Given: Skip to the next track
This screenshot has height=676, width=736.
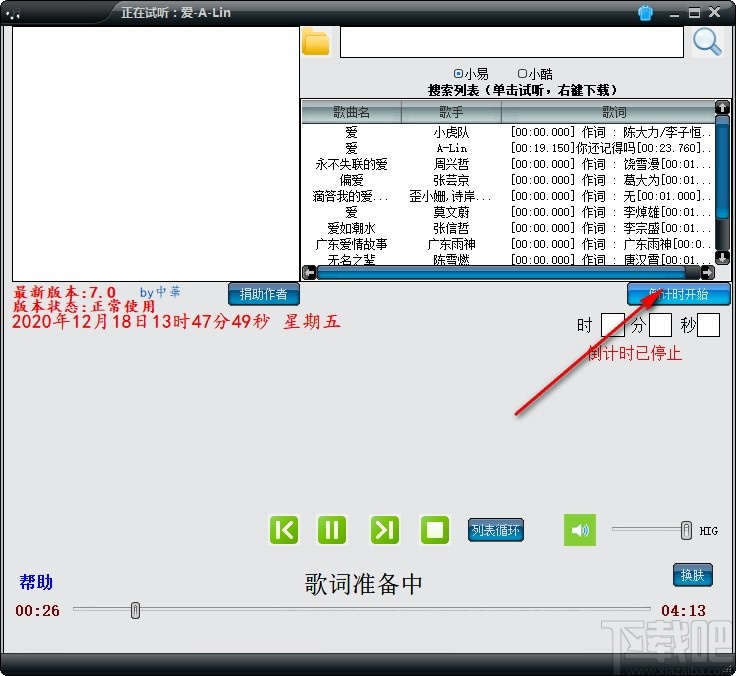Looking at the screenshot, I should click(385, 530).
